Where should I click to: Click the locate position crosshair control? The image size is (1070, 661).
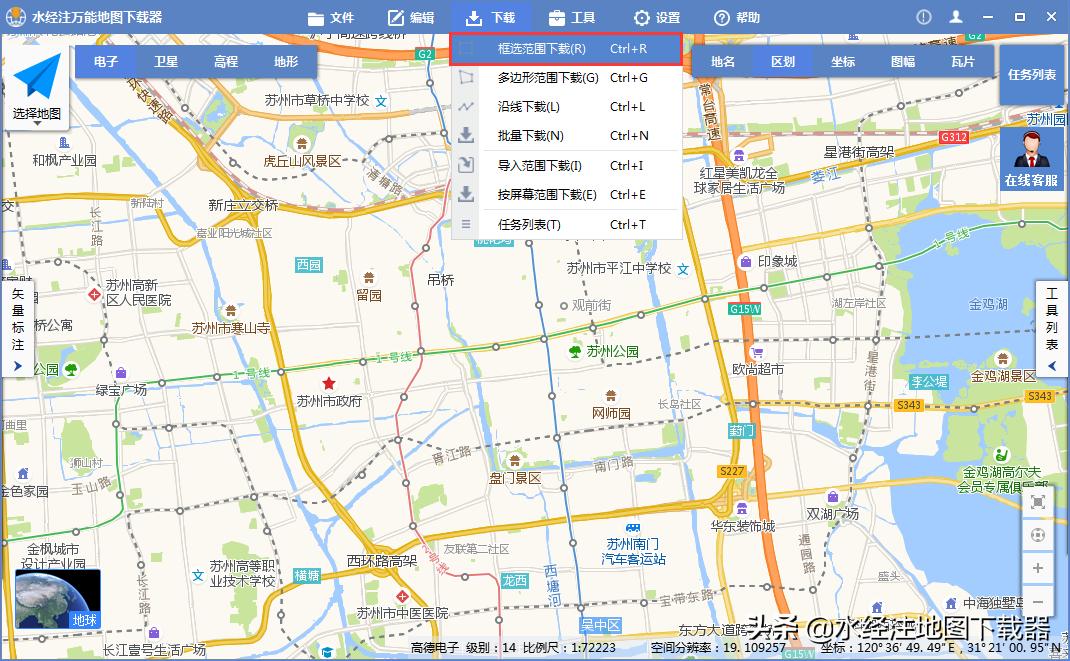(1038, 535)
